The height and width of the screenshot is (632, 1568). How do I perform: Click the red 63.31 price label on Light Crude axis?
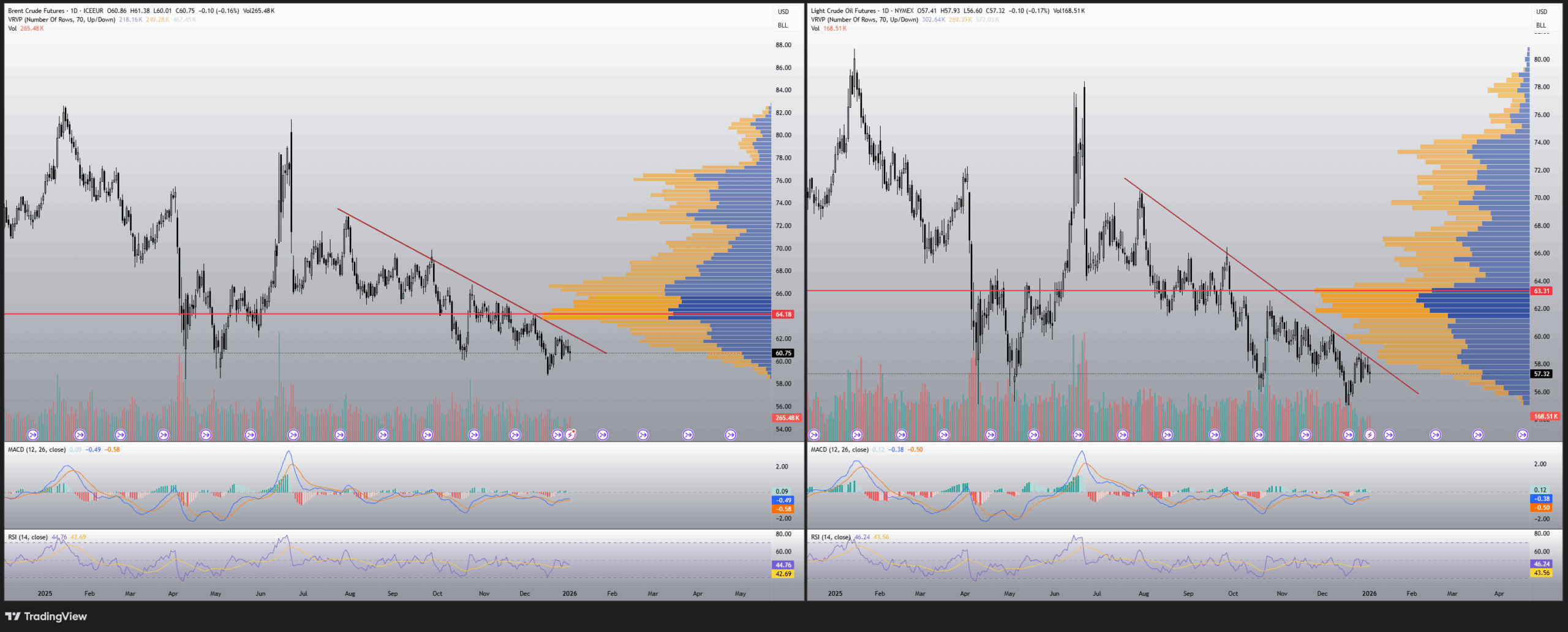(x=1541, y=291)
